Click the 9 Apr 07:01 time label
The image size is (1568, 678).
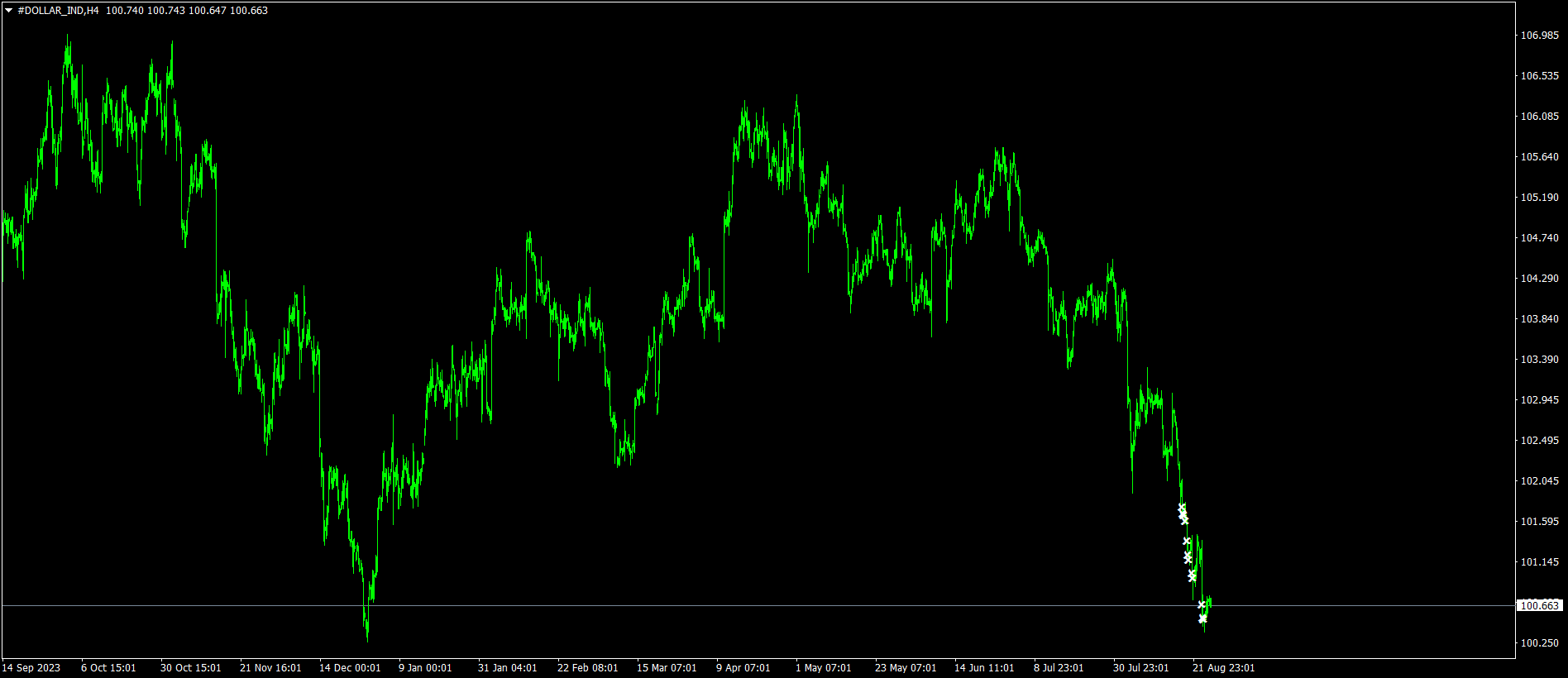pos(743,668)
